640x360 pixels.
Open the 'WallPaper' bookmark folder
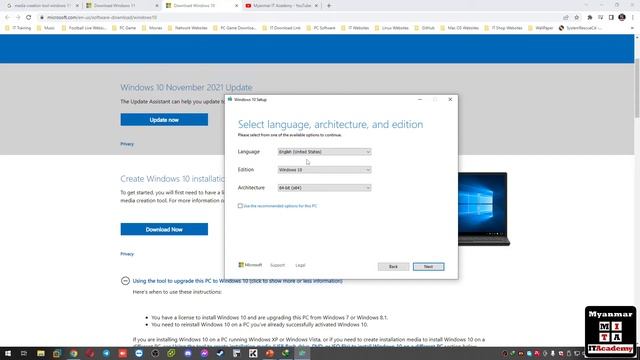click(540, 28)
